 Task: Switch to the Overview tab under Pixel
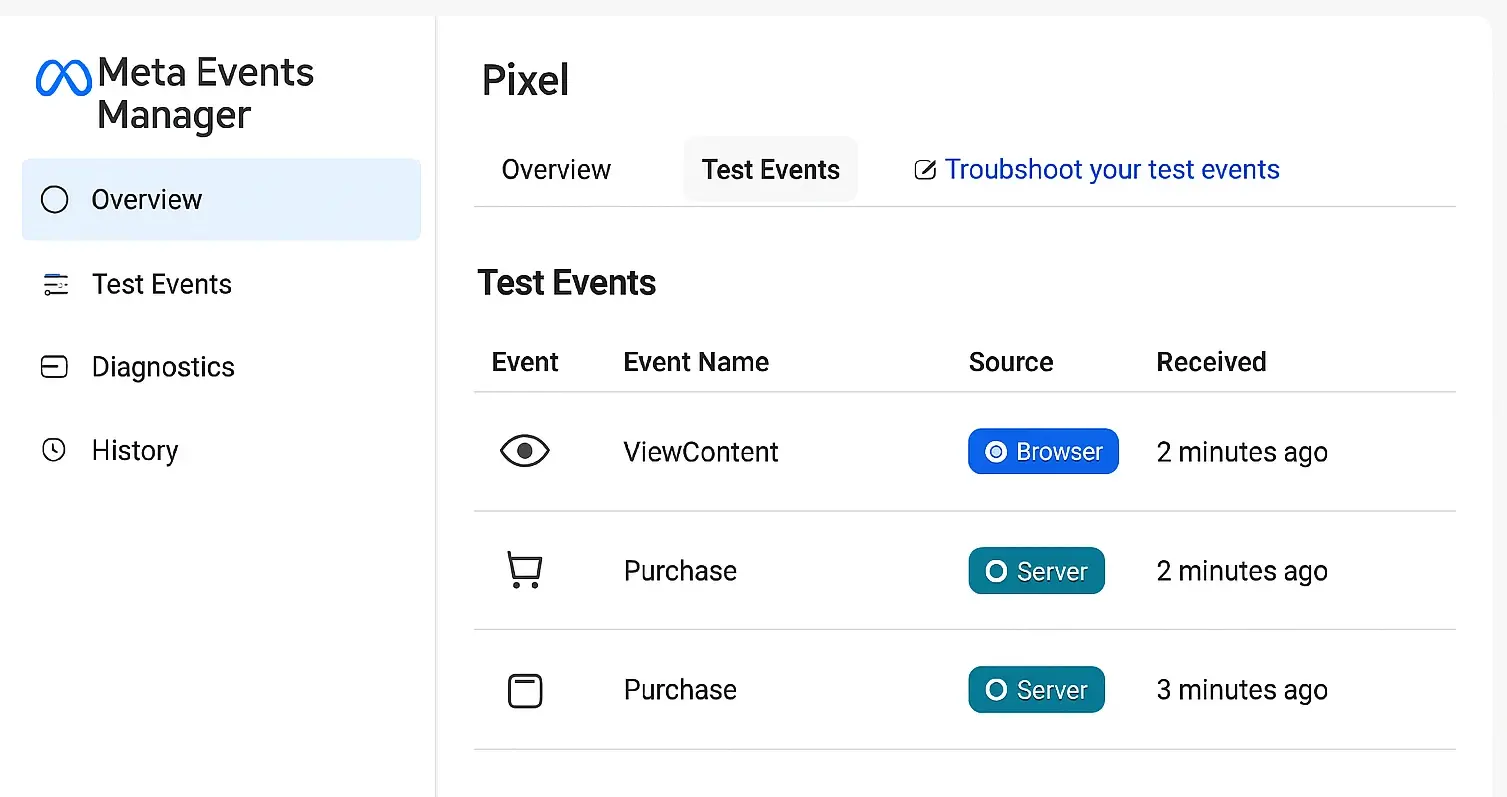tap(556, 170)
